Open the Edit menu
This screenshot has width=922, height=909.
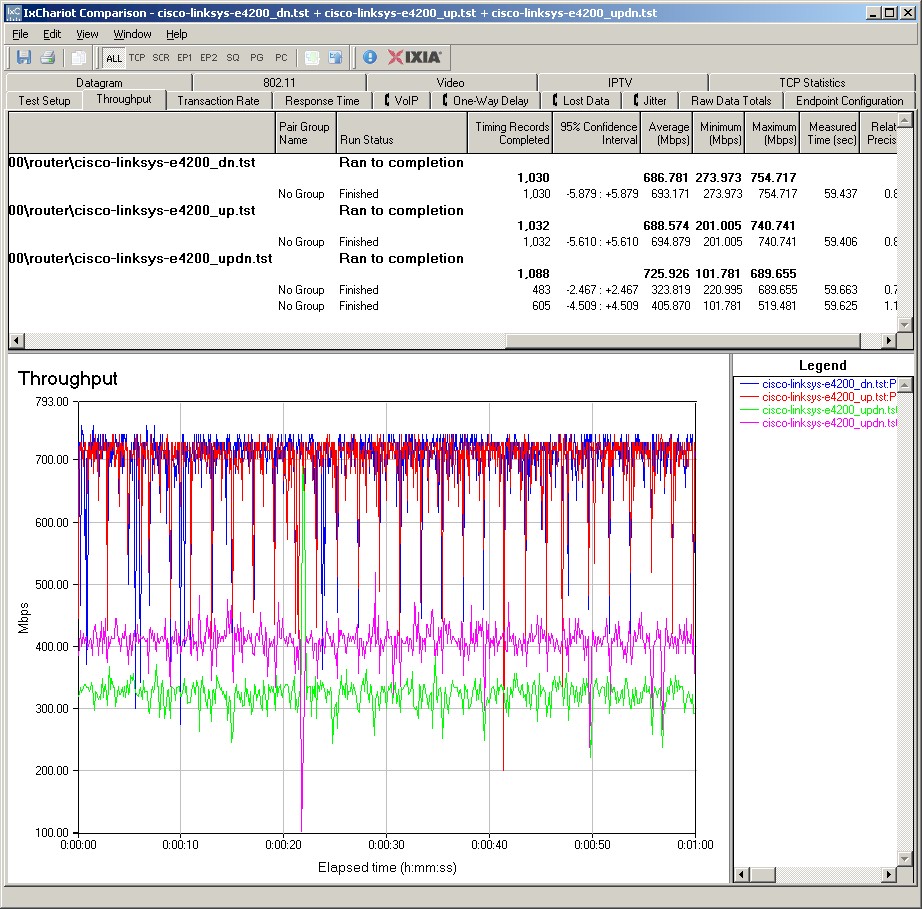52,34
